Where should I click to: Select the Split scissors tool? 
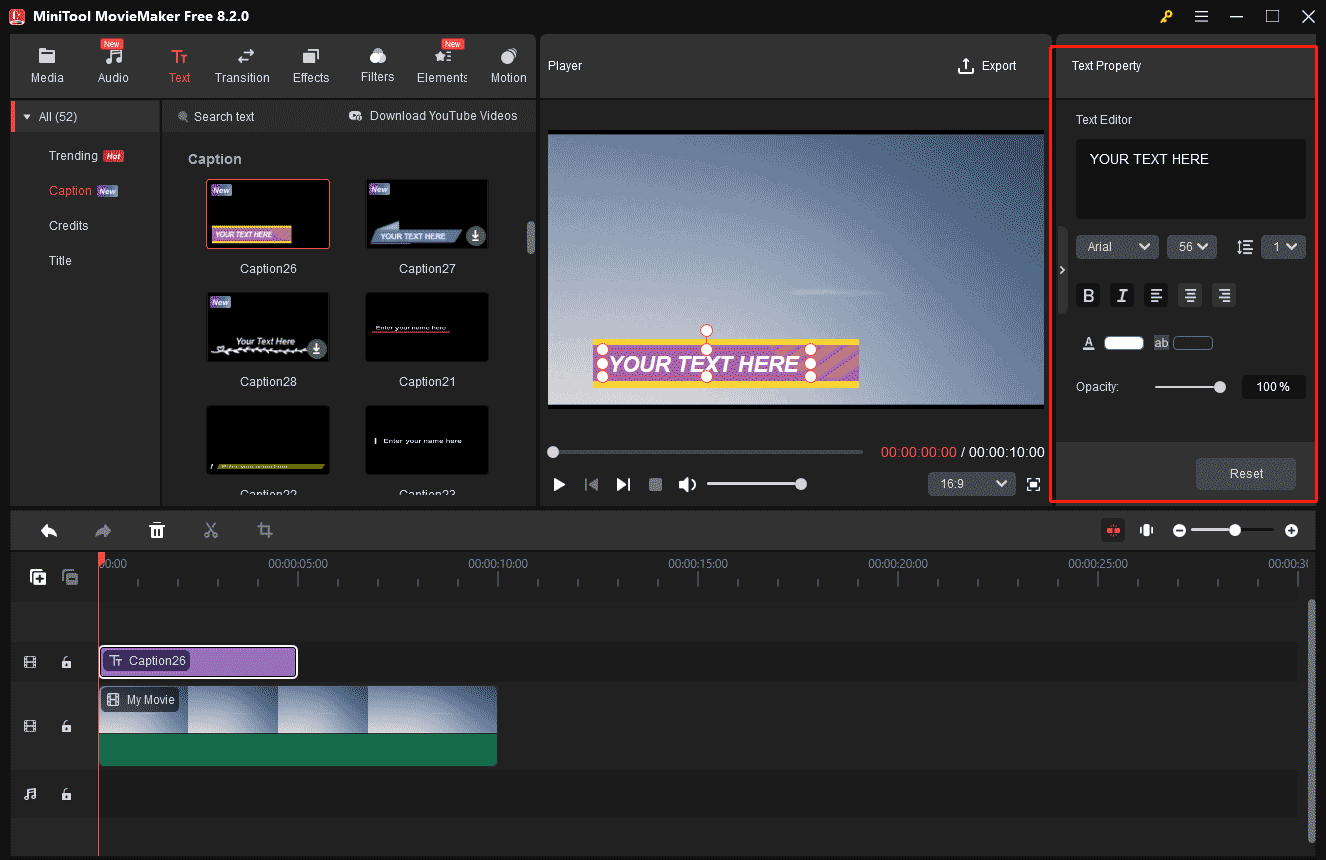(211, 531)
